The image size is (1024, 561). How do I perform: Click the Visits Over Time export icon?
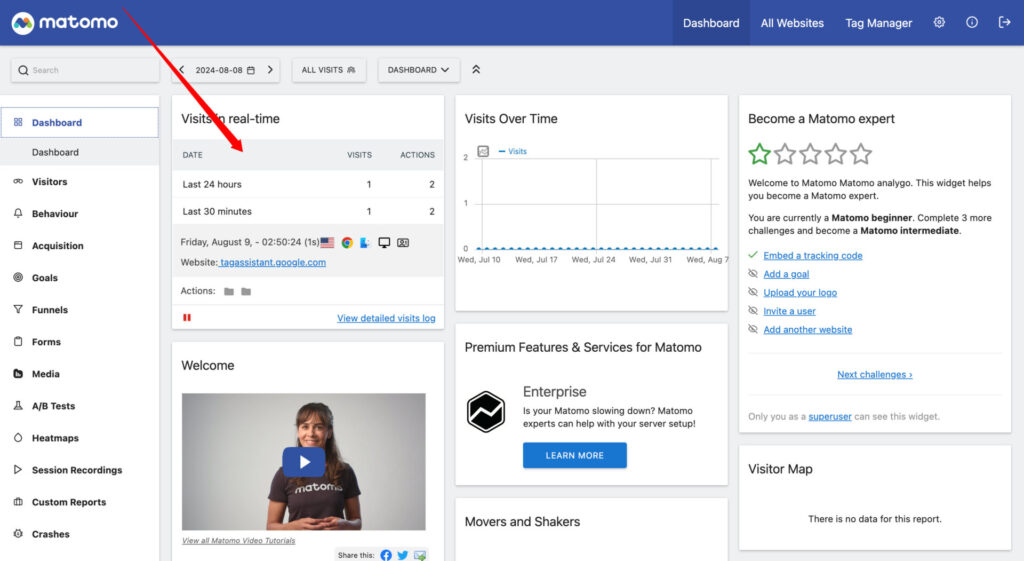pos(483,151)
